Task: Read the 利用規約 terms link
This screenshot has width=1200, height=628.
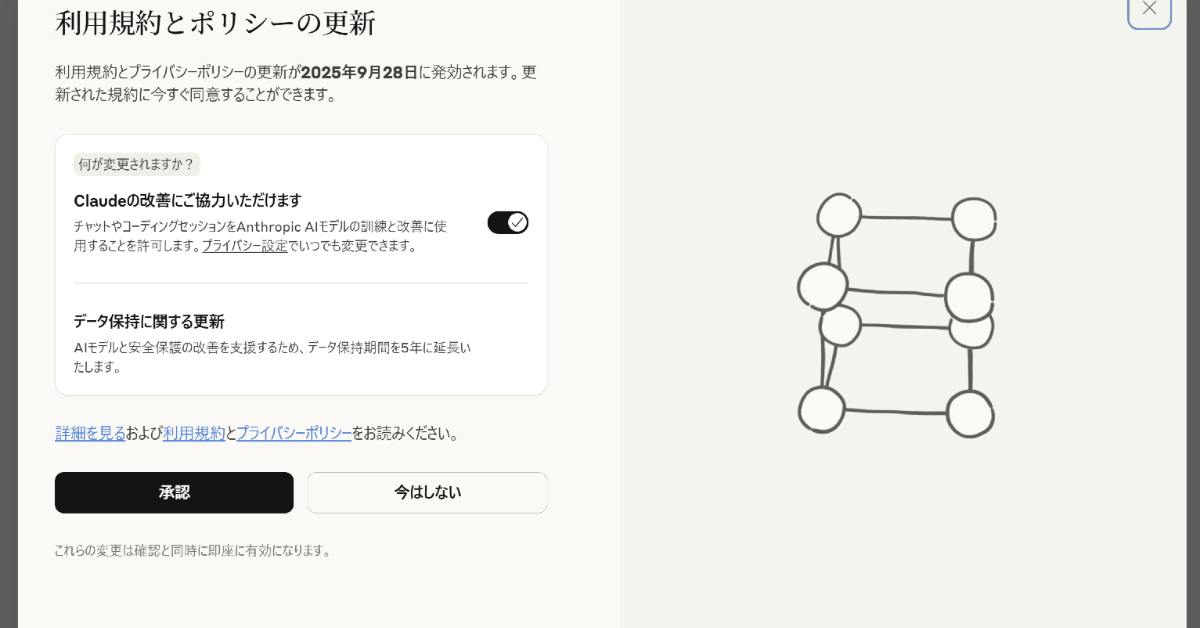Action: [x=194, y=433]
